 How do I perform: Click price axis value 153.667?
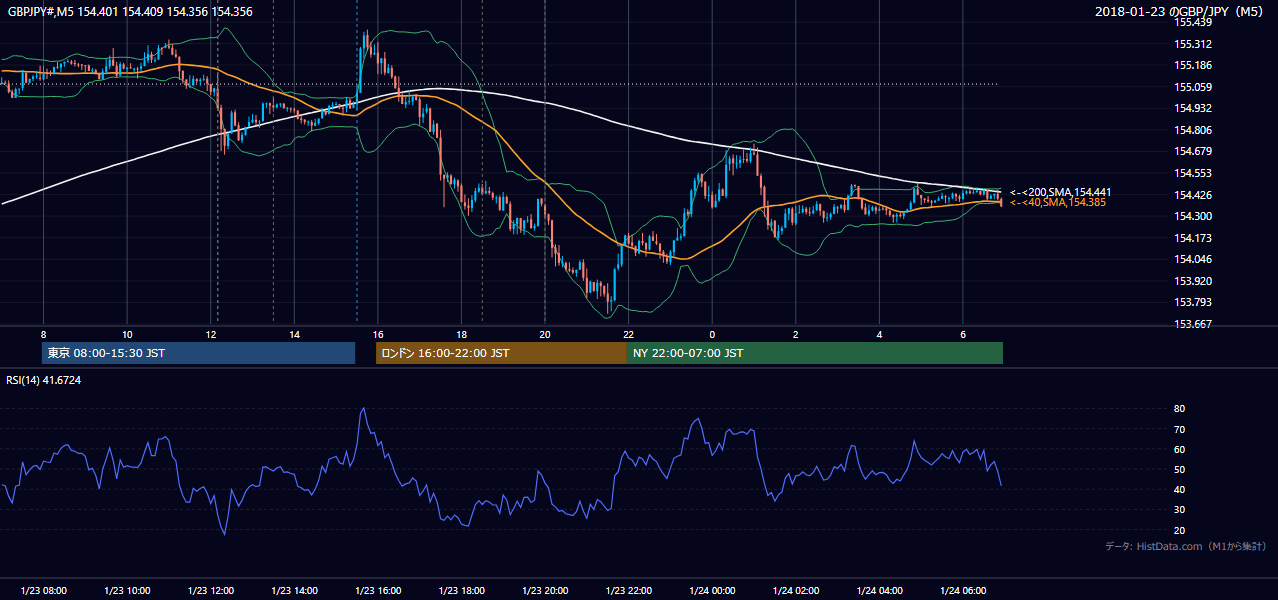(x=1194, y=324)
